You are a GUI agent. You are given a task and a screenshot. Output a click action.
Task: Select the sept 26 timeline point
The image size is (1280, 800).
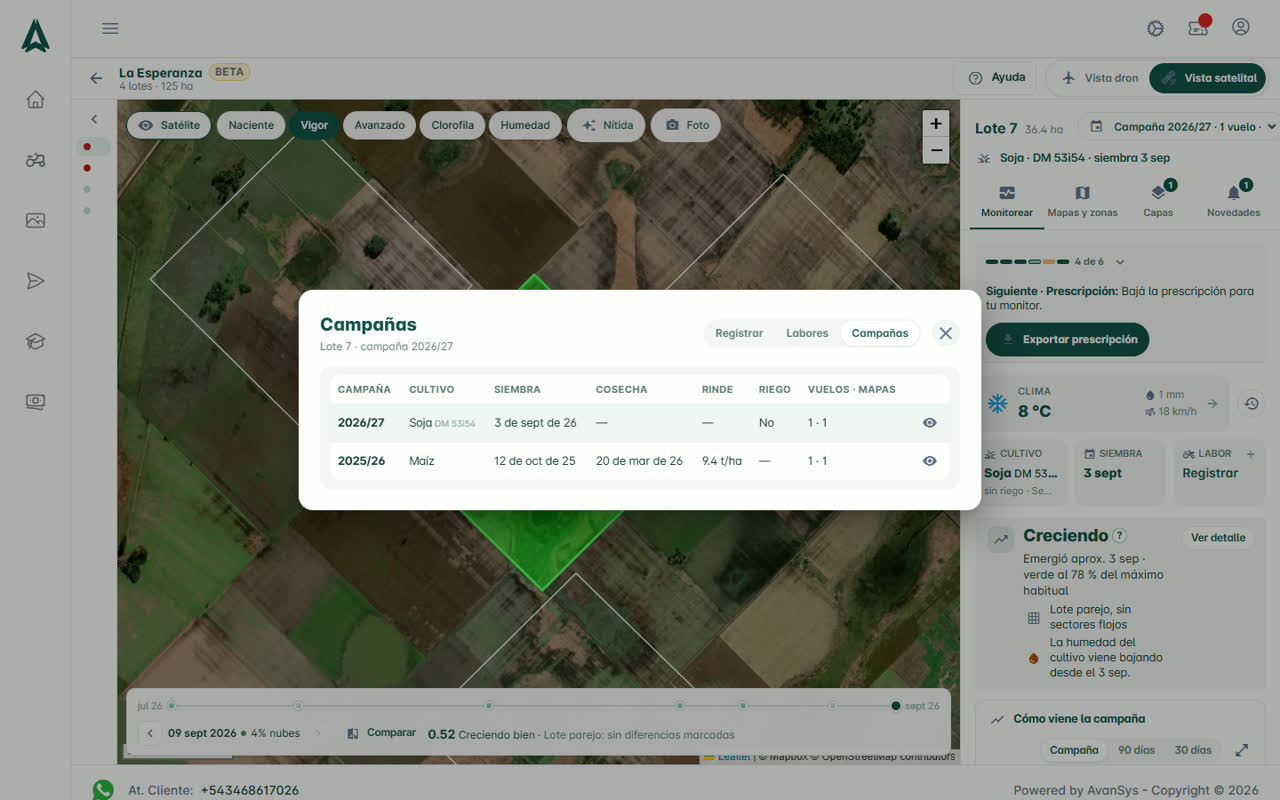click(x=896, y=706)
